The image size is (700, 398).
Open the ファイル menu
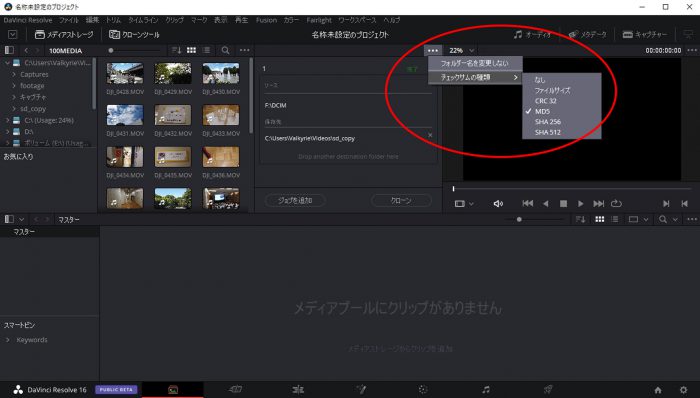69,20
